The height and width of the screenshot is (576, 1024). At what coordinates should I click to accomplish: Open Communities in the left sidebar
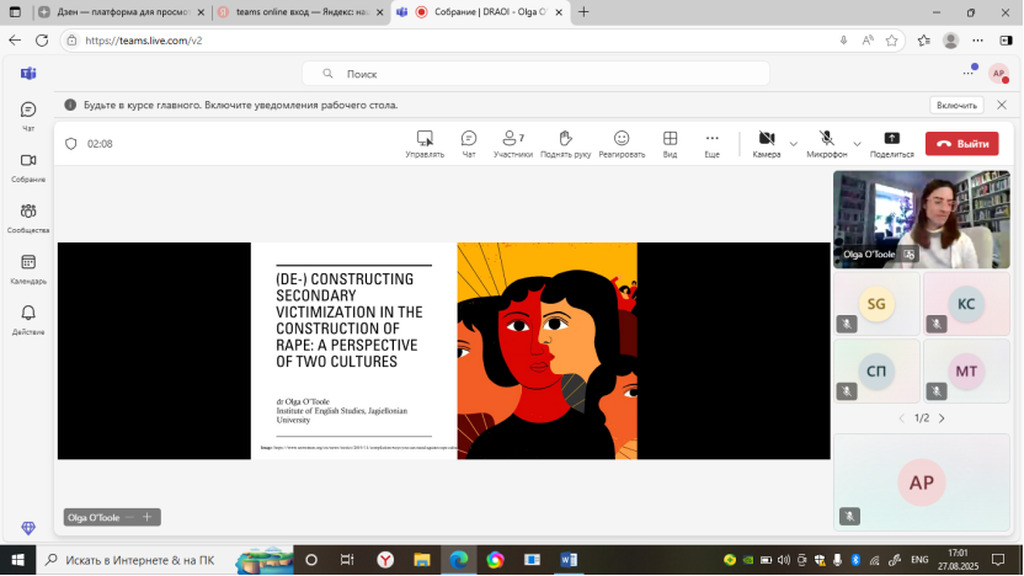[28, 216]
